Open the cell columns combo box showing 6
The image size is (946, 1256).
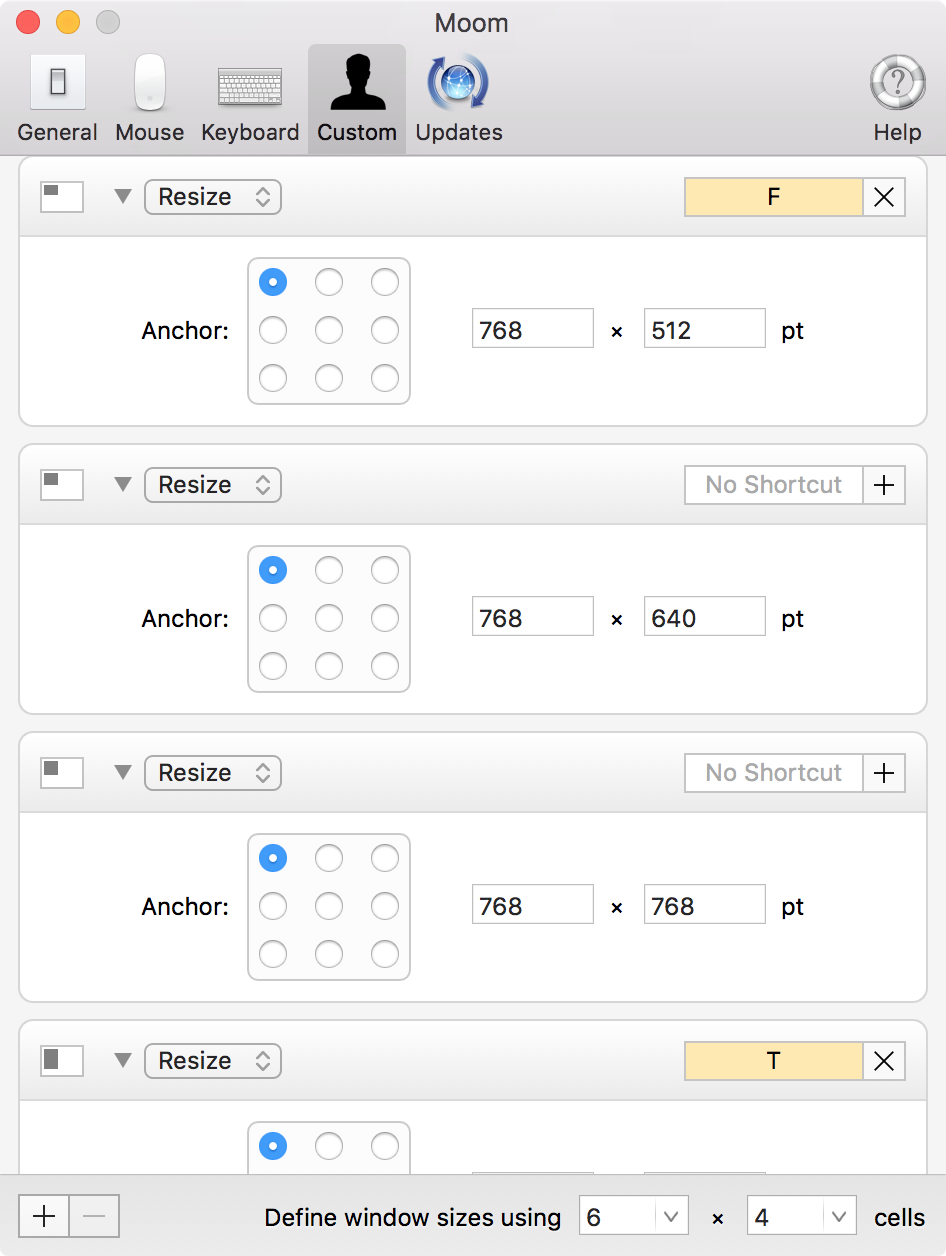tap(670, 1217)
